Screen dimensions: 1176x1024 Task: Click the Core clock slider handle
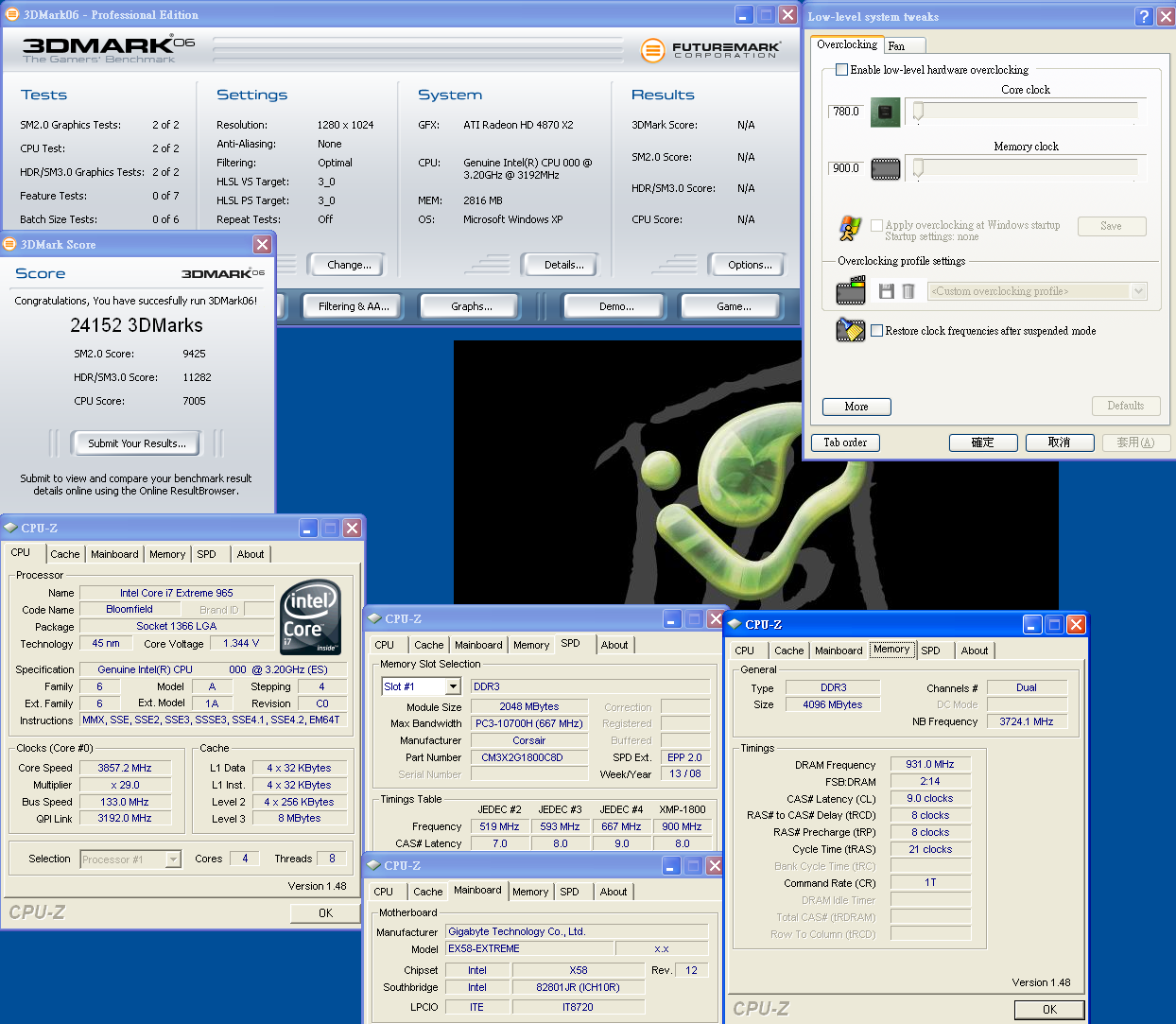point(917,112)
